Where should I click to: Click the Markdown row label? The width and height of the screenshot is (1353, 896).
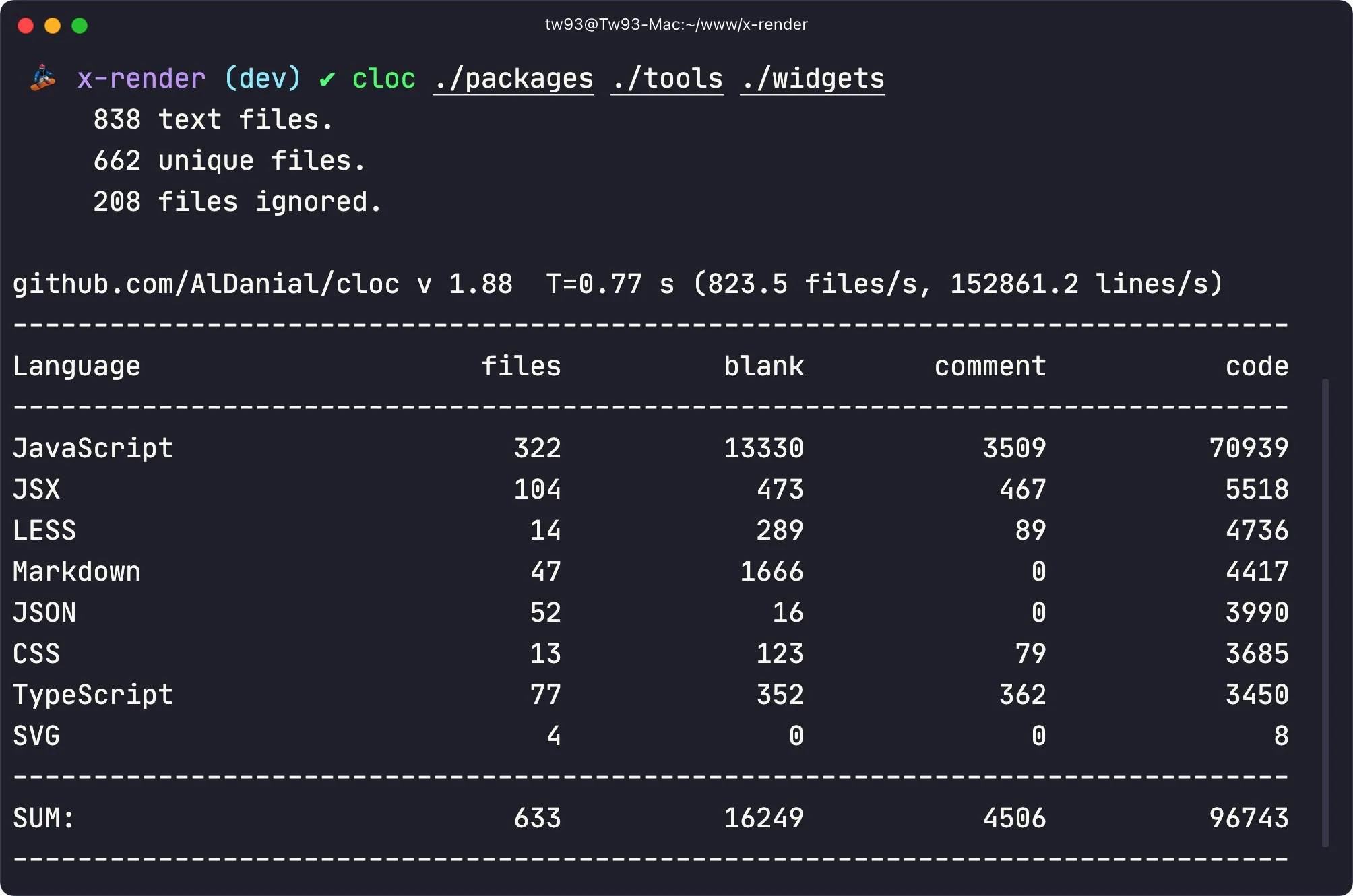77,571
